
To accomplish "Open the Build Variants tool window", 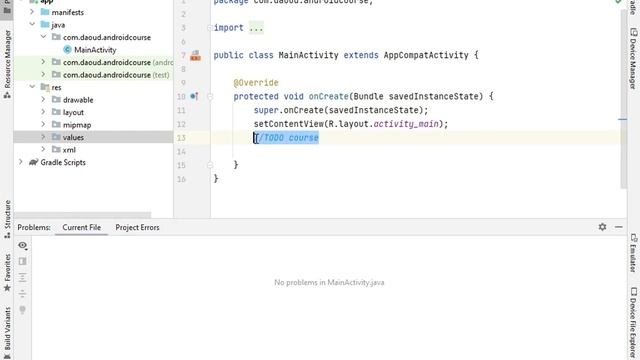I will (7, 333).
